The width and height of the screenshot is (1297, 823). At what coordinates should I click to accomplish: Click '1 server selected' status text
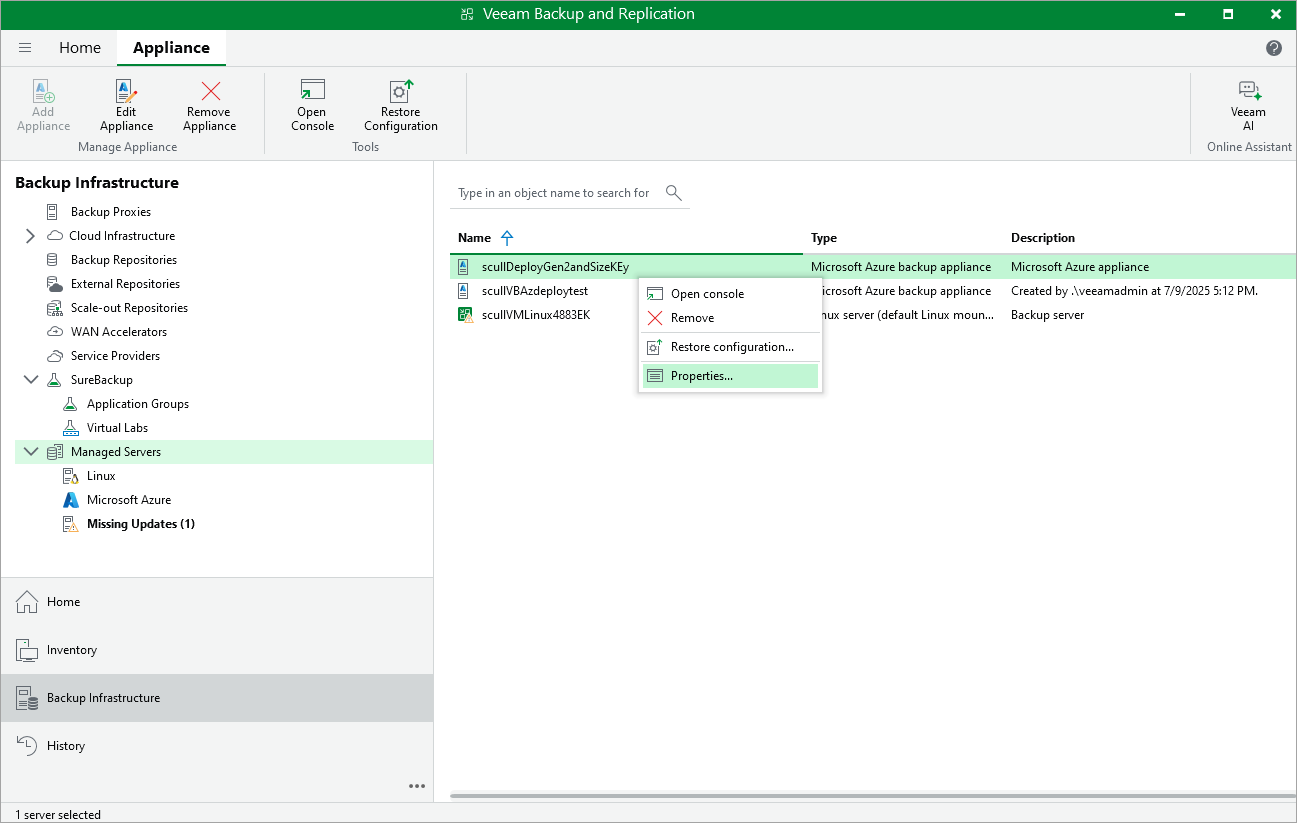coord(58,815)
